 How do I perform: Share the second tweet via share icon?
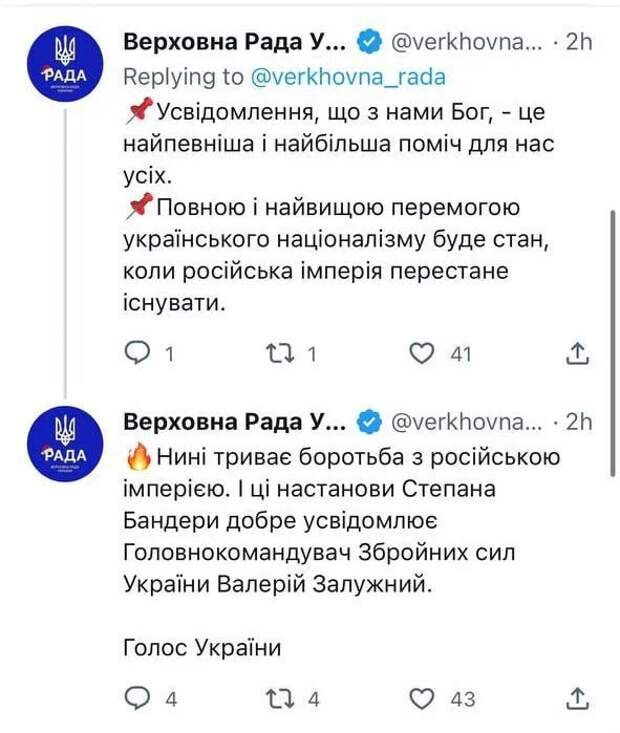[577, 698]
